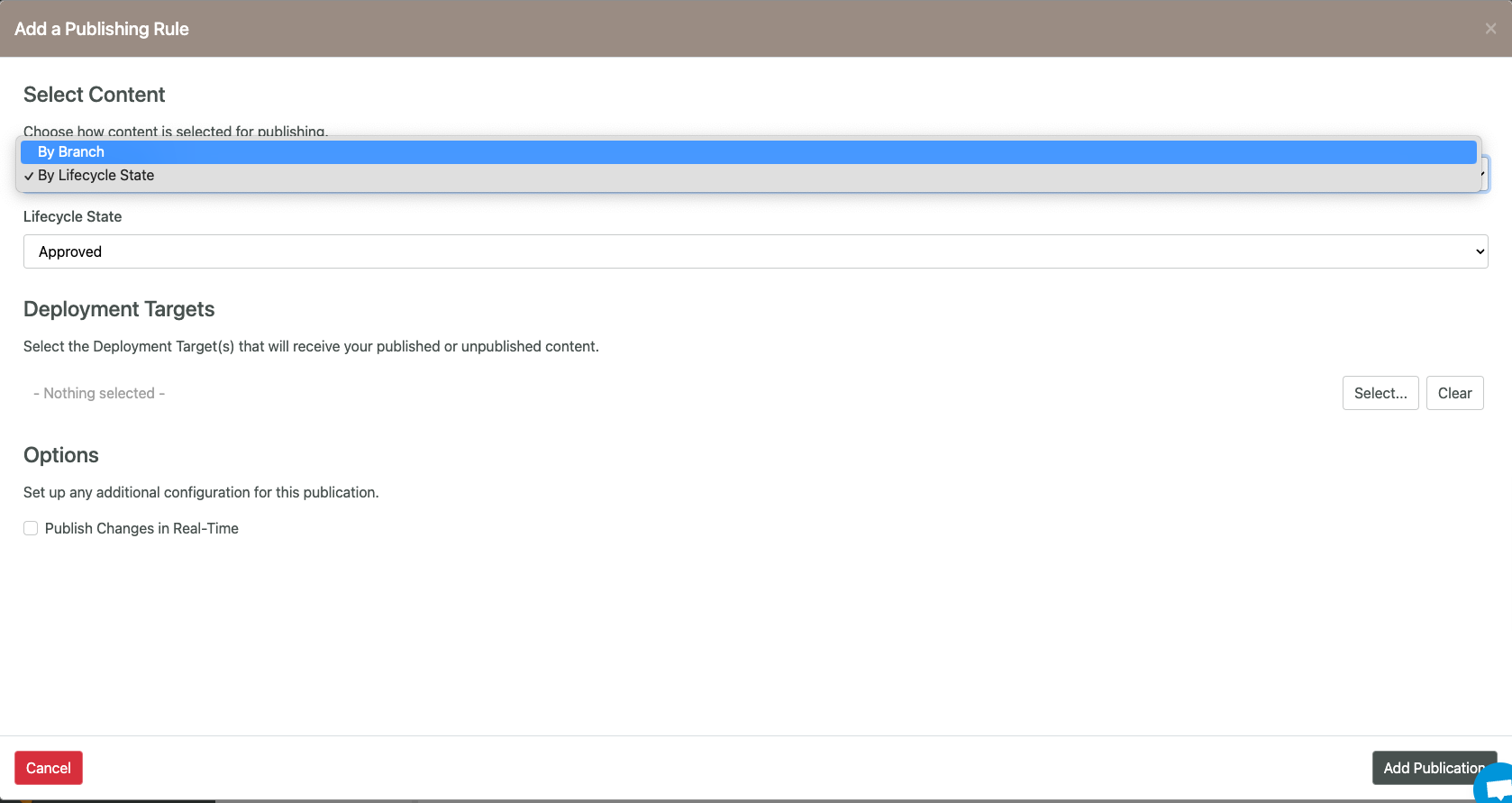The height and width of the screenshot is (803, 1512).
Task: Click the Options section heading
Action: coord(61,455)
